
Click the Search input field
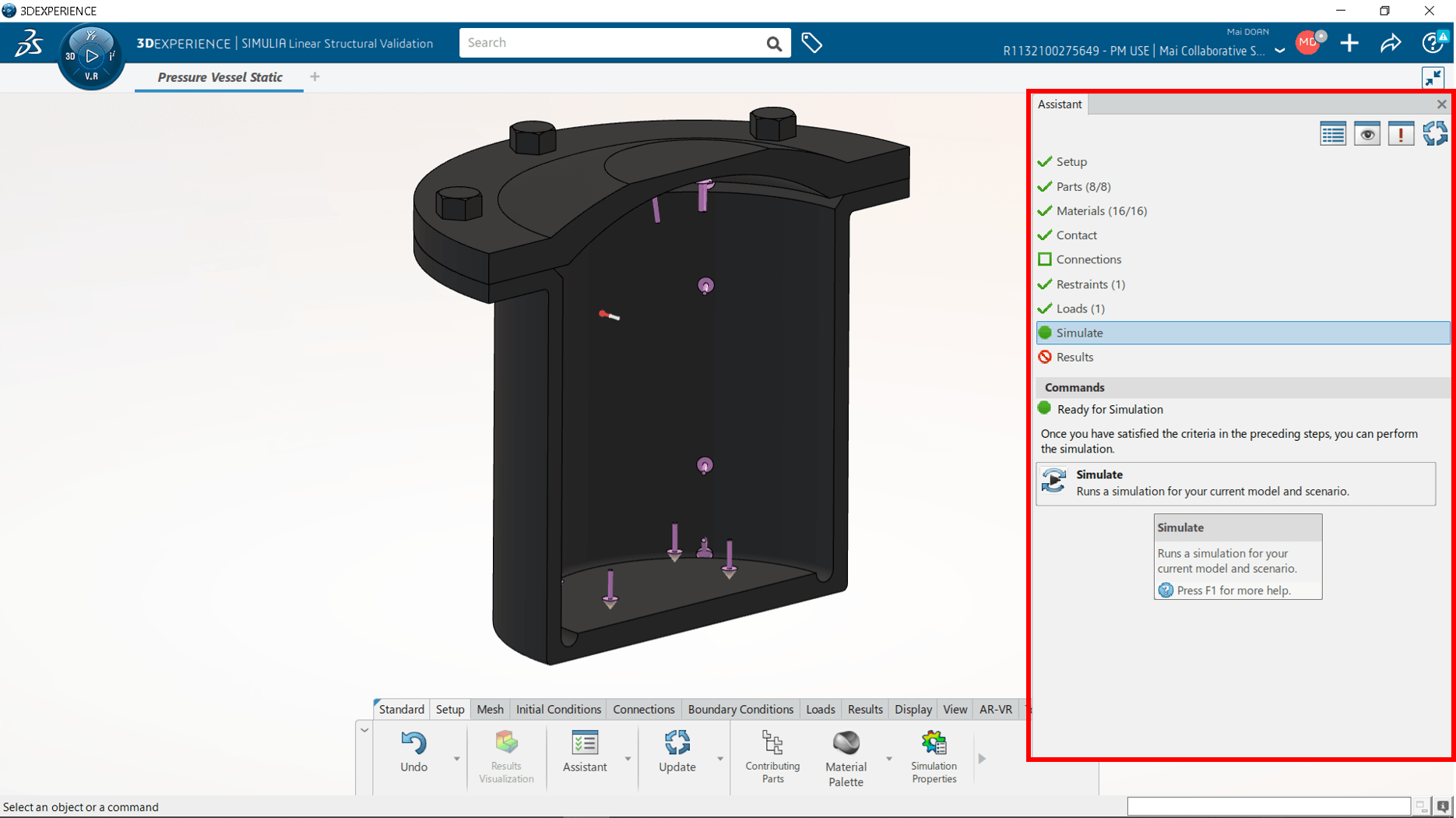(x=611, y=43)
